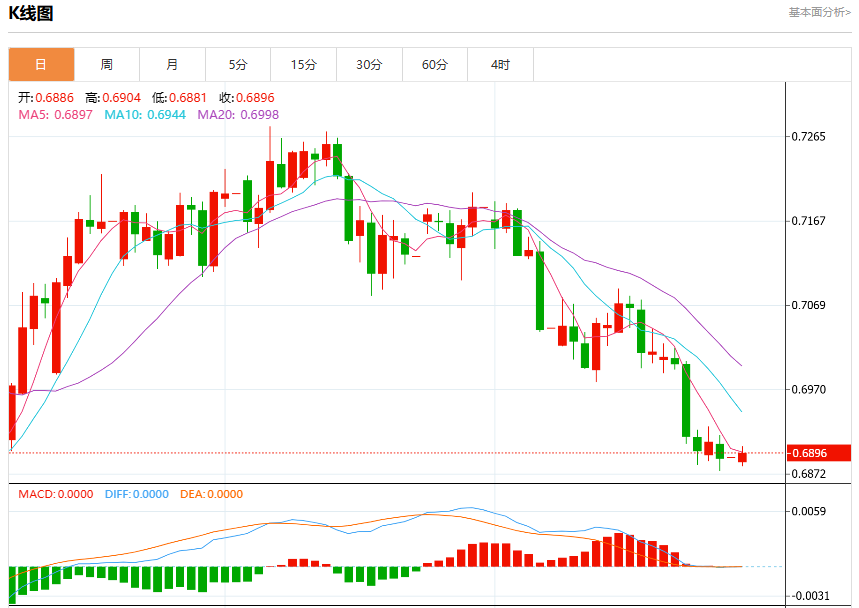
Task: Click the MA10 indicator label
Action: pyautogui.click(x=145, y=114)
